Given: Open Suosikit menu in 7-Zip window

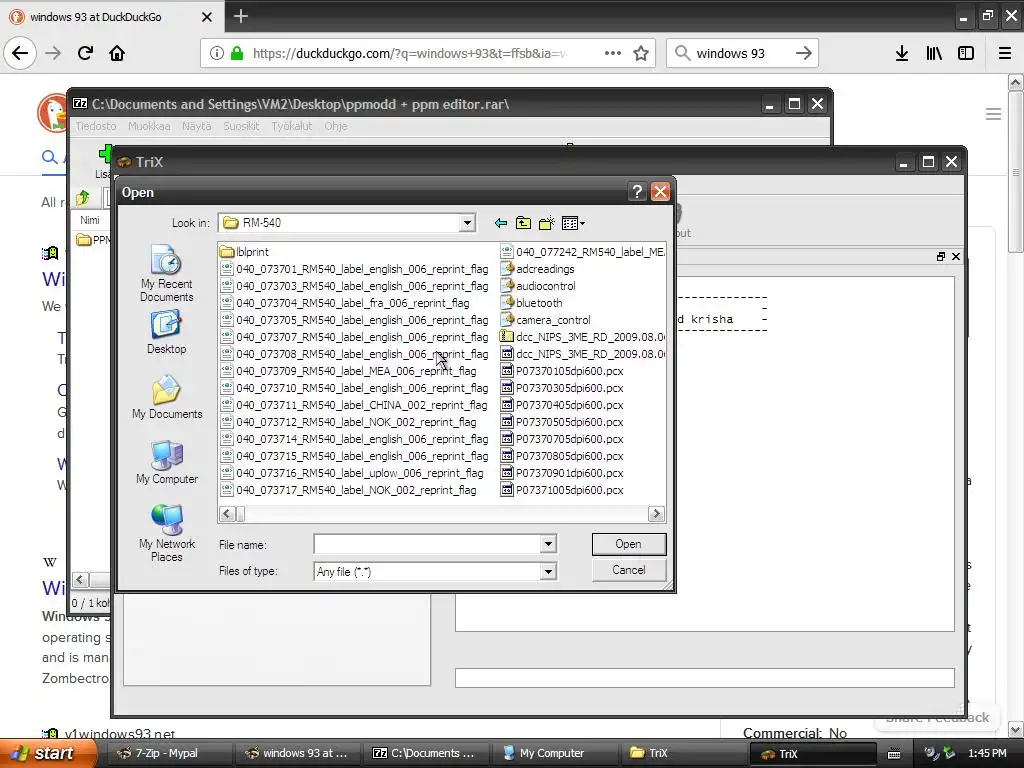Looking at the screenshot, I should click(x=241, y=126).
